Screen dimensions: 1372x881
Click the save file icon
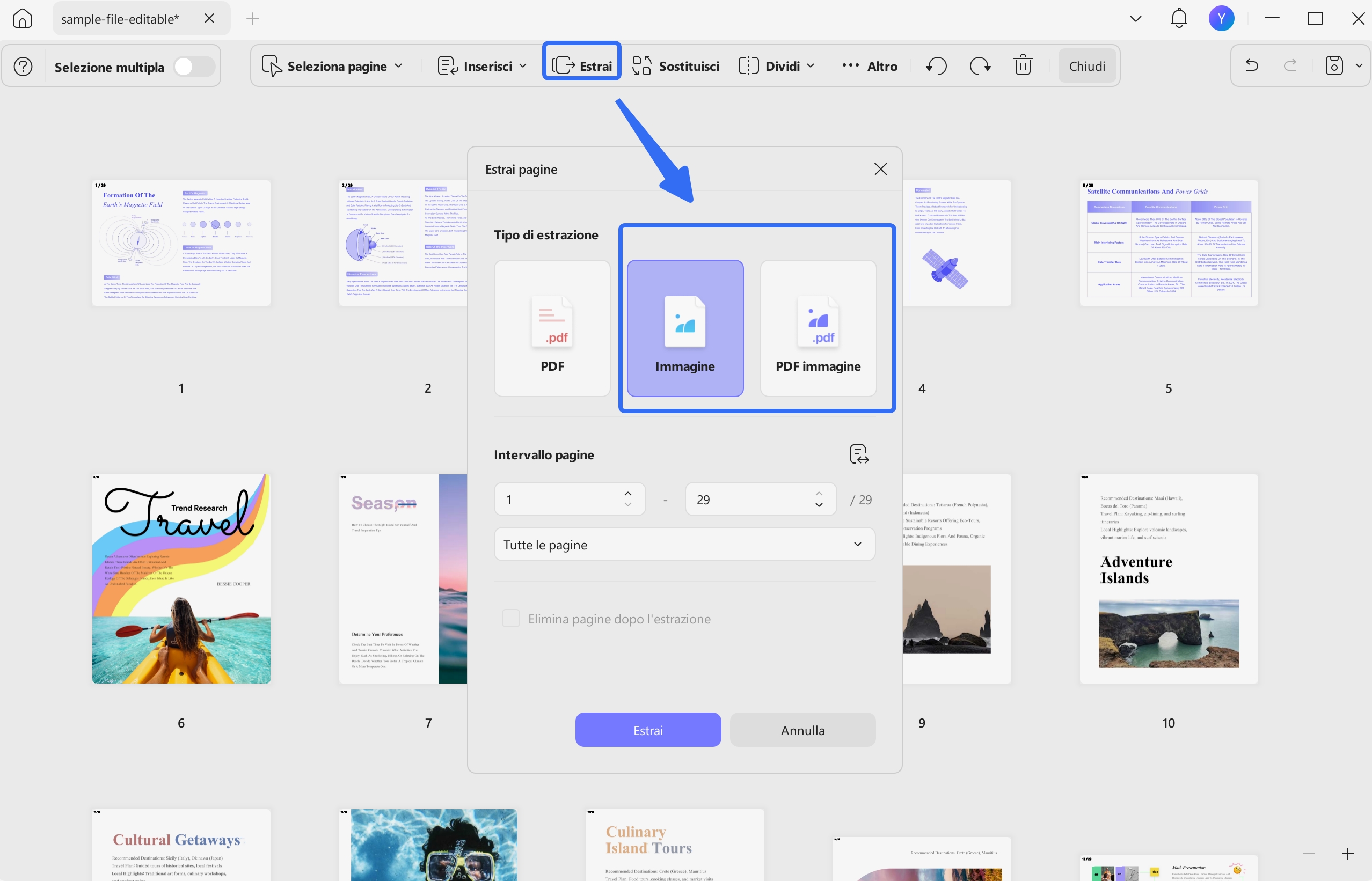pyautogui.click(x=1334, y=65)
